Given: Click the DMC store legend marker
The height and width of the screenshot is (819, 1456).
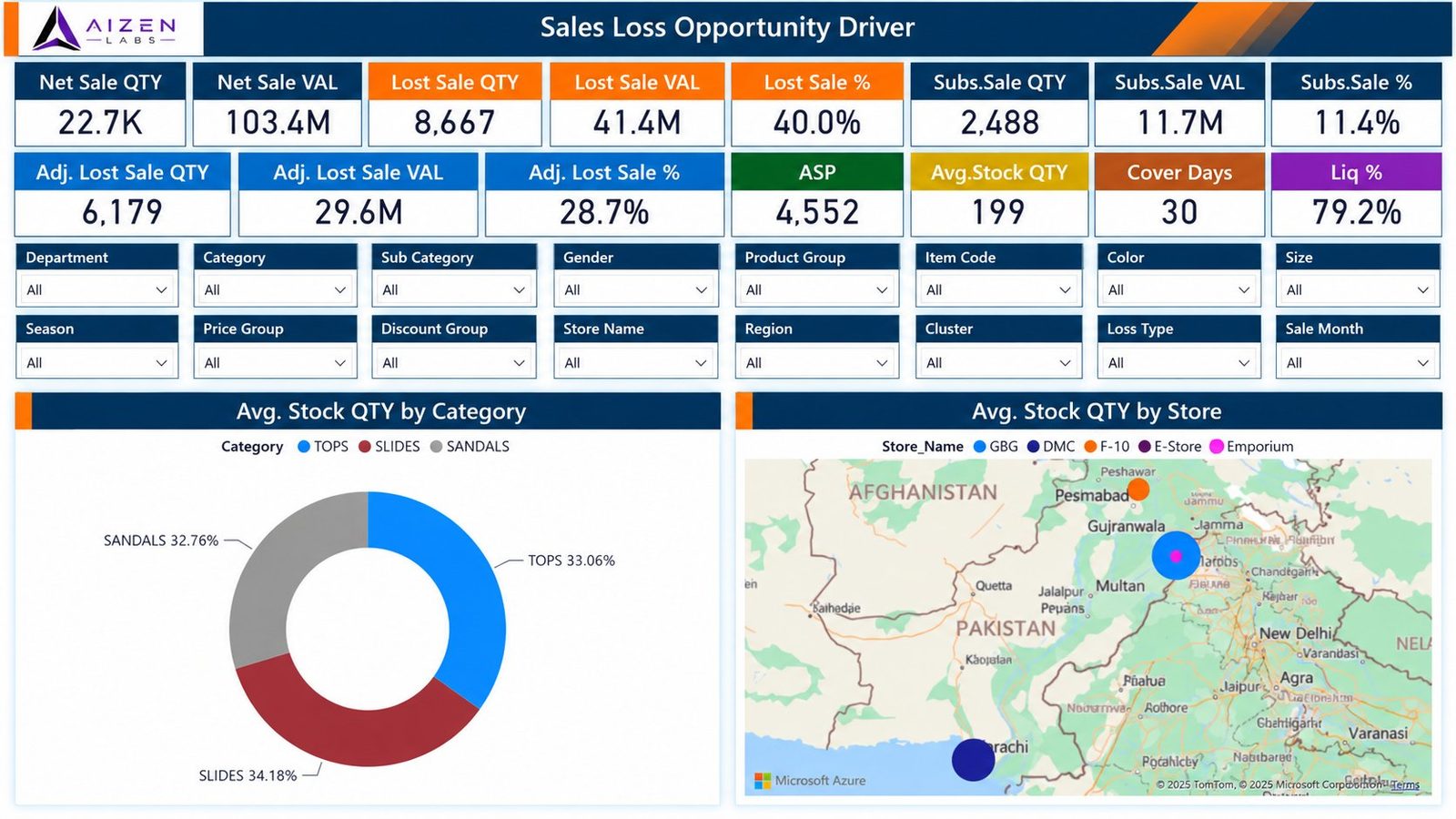Looking at the screenshot, I should click(1033, 447).
